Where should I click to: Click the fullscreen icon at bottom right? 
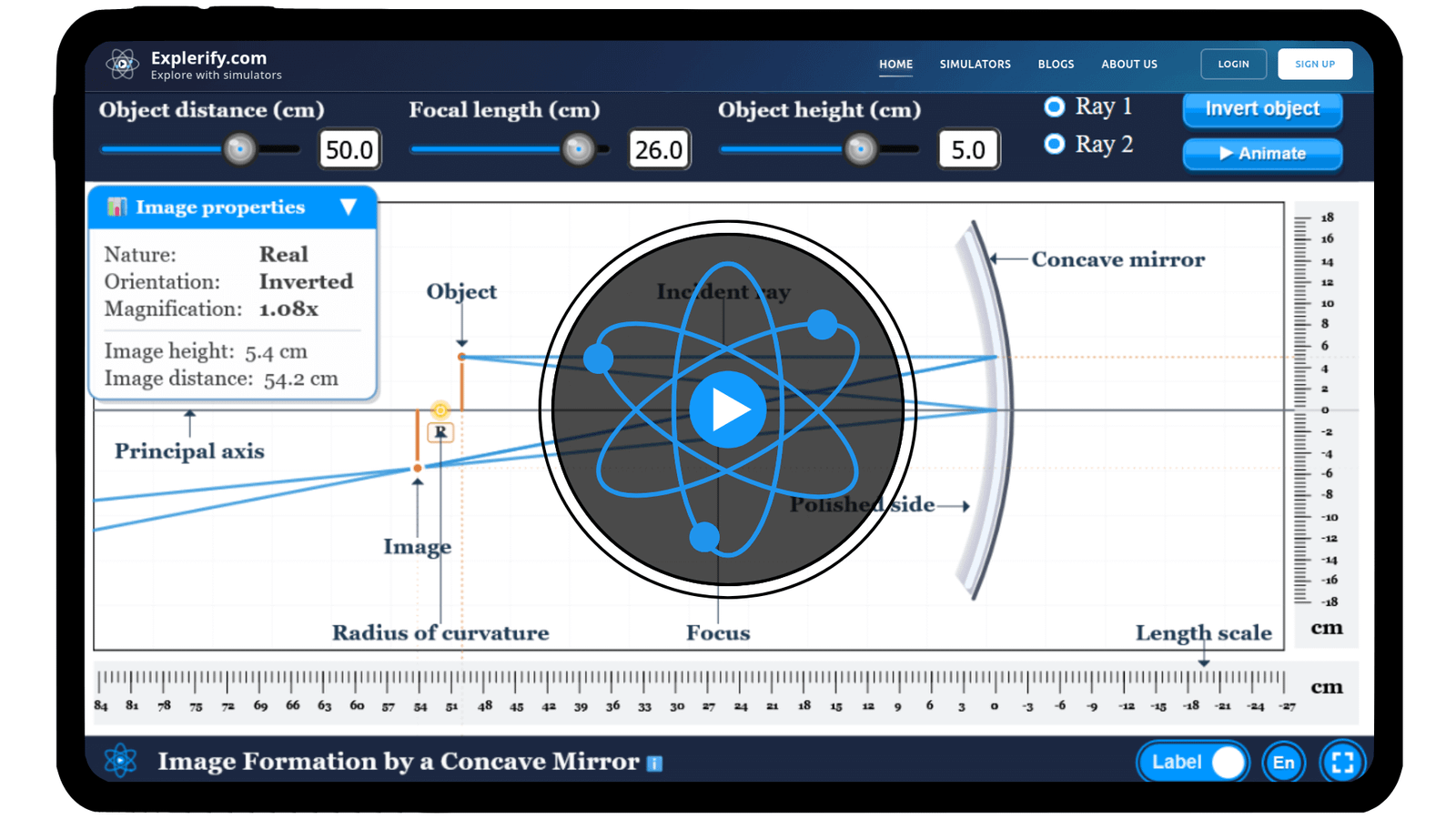coord(1342,763)
